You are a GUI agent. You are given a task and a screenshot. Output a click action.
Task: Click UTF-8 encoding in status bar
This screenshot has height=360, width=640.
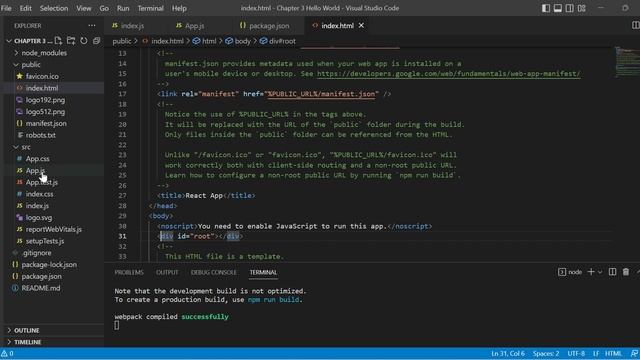(576, 353)
